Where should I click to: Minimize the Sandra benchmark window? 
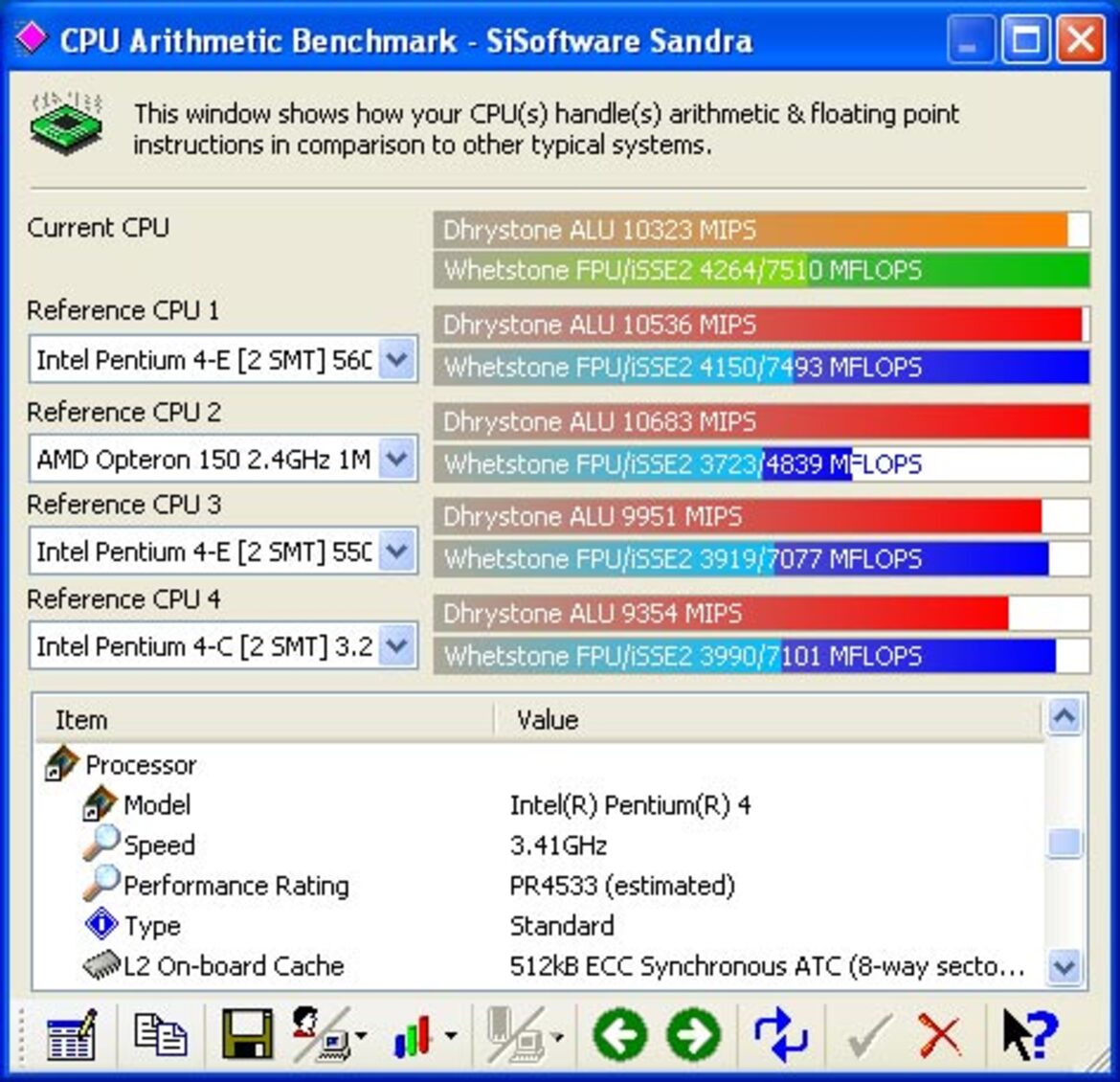tap(970, 39)
